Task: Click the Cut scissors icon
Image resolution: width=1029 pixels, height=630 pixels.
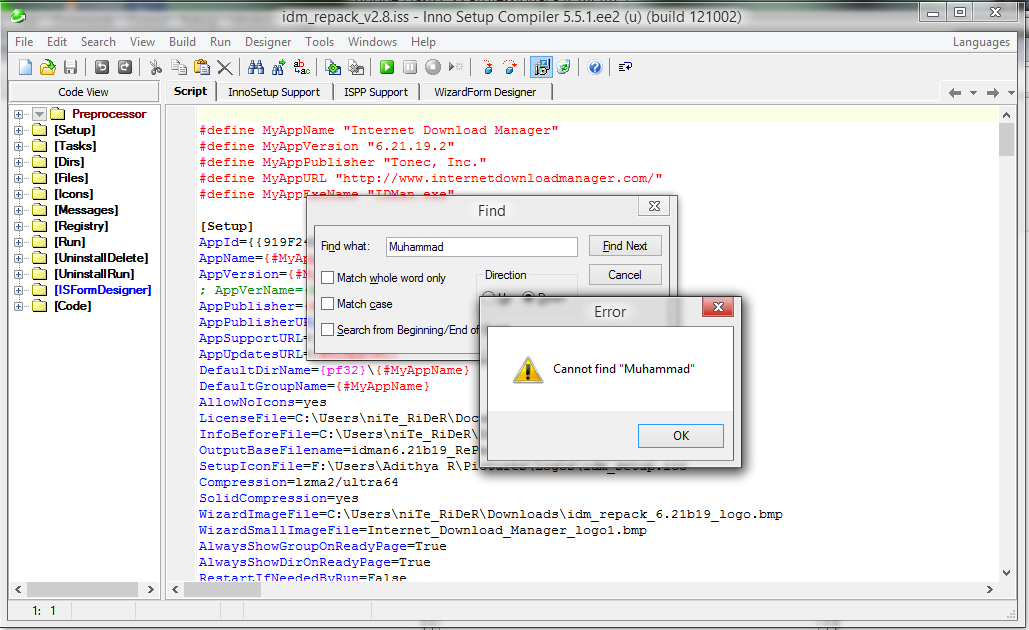Action: coord(155,67)
